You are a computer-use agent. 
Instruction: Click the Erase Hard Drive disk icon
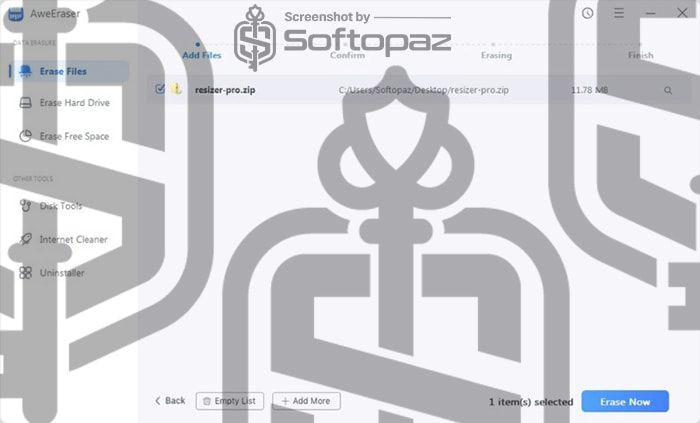pyautogui.click(x=25, y=103)
